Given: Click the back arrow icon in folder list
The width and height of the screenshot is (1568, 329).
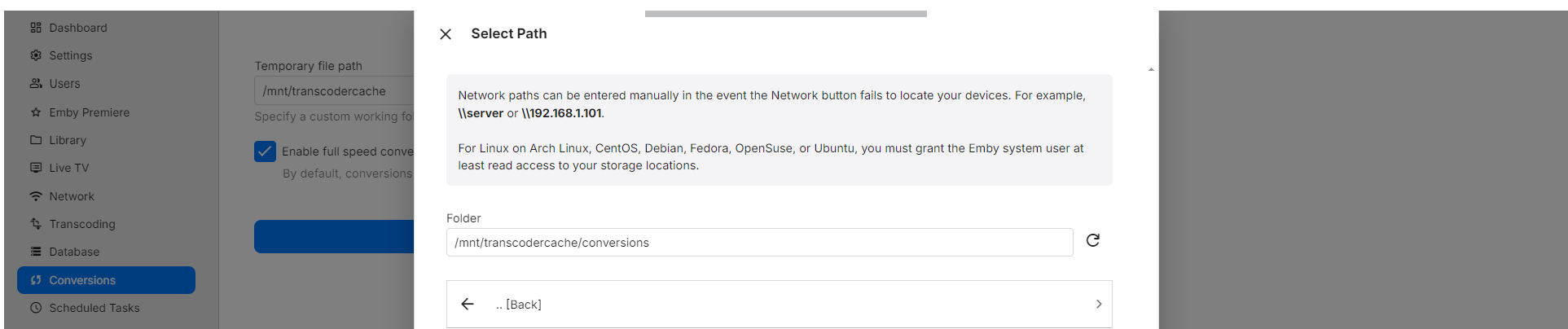Looking at the screenshot, I should pyautogui.click(x=468, y=304).
